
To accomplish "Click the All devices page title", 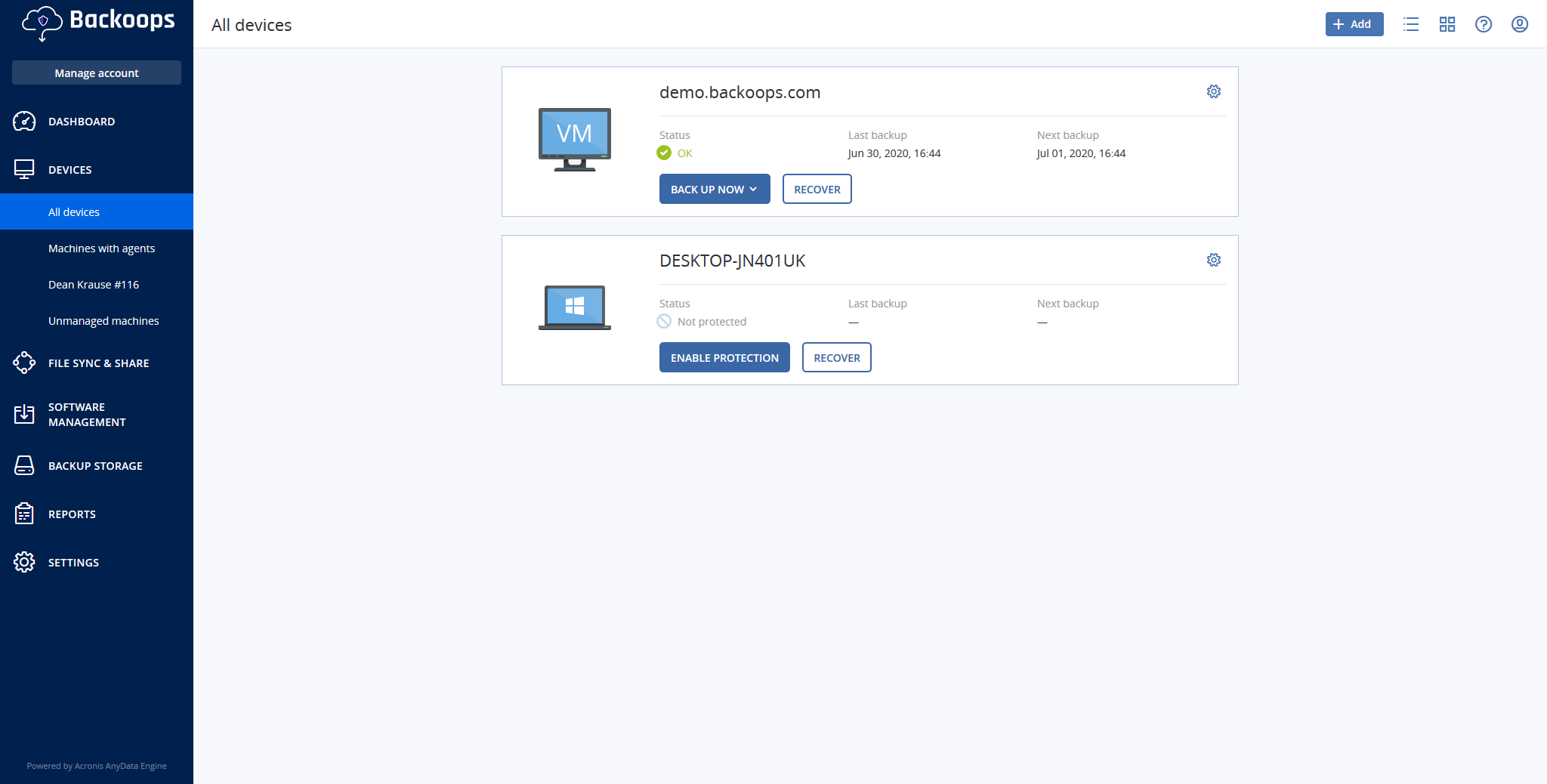I will pyautogui.click(x=252, y=25).
